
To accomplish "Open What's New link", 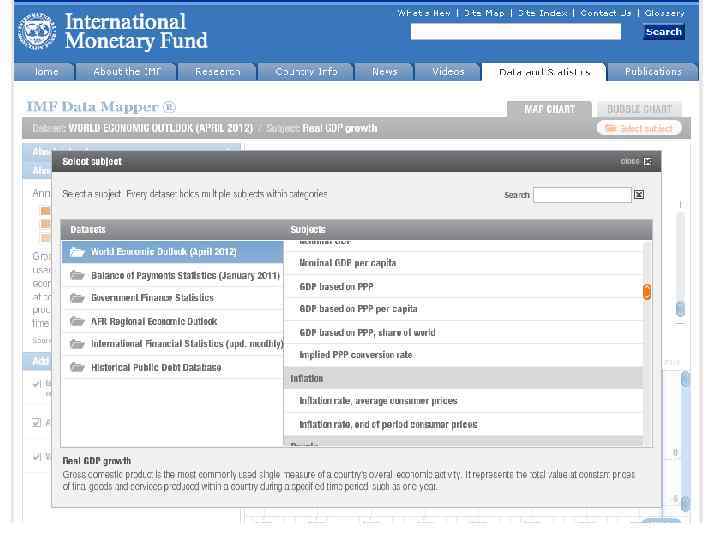I will coord(424,13).
